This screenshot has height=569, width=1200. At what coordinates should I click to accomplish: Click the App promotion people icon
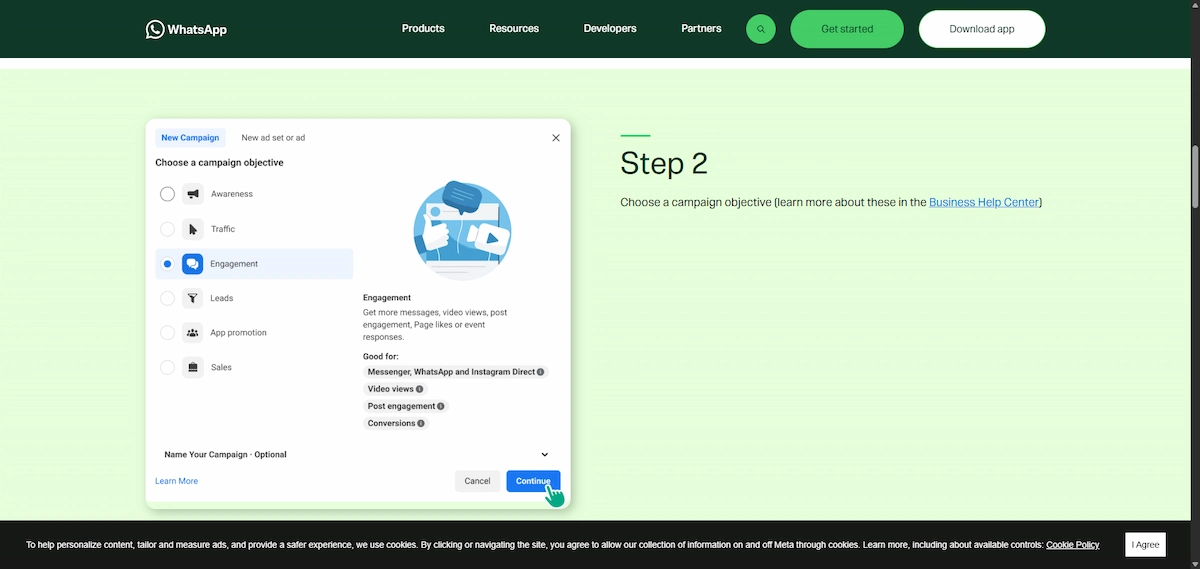click(x=193, y=333)
